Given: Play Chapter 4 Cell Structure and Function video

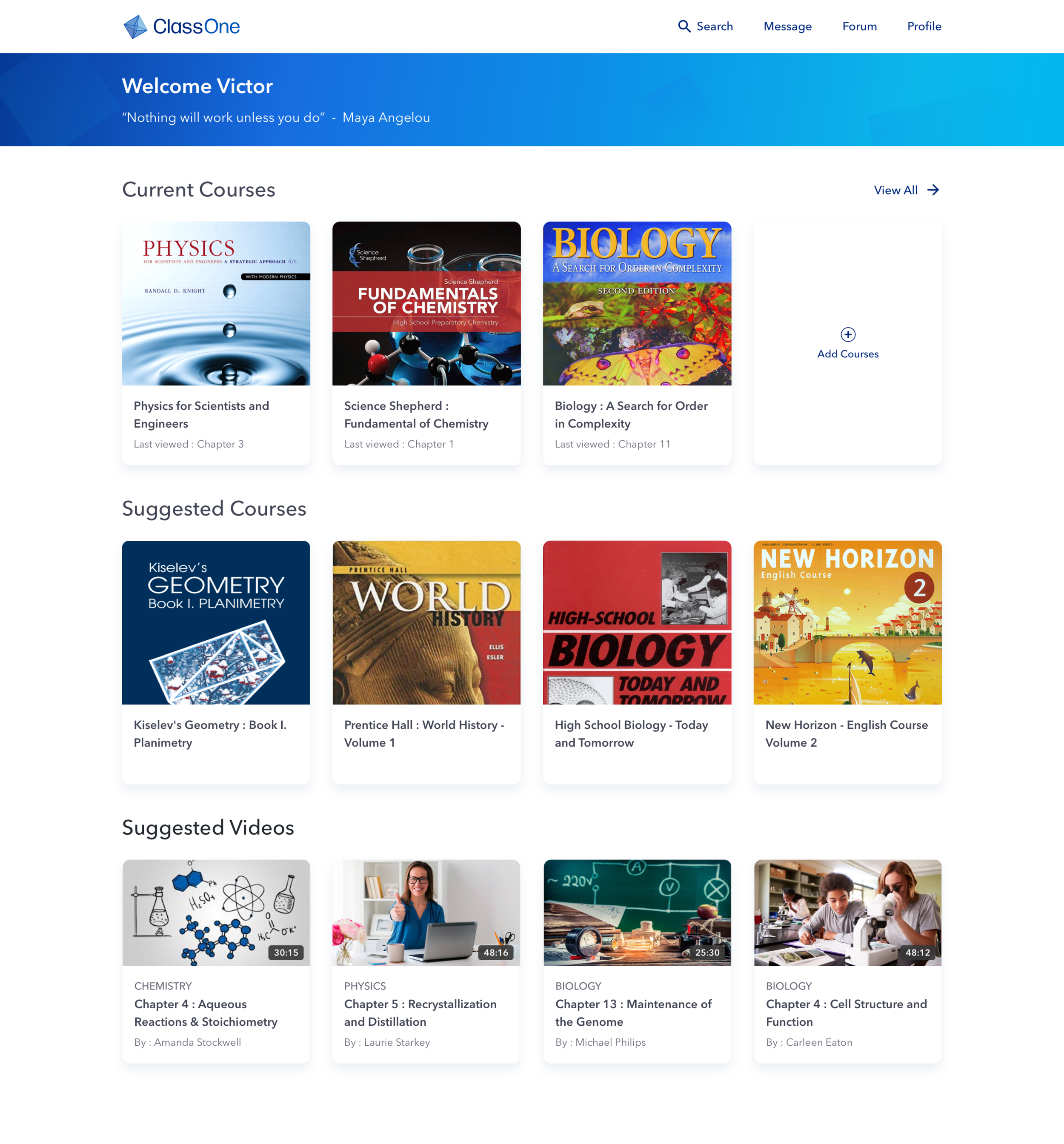Looking at the screenshot, I should tap(847, 912).
